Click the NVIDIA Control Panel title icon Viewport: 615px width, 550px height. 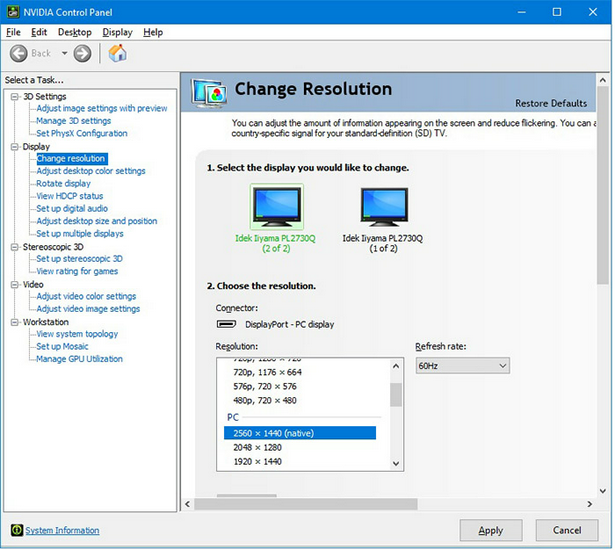coord(13,12)
